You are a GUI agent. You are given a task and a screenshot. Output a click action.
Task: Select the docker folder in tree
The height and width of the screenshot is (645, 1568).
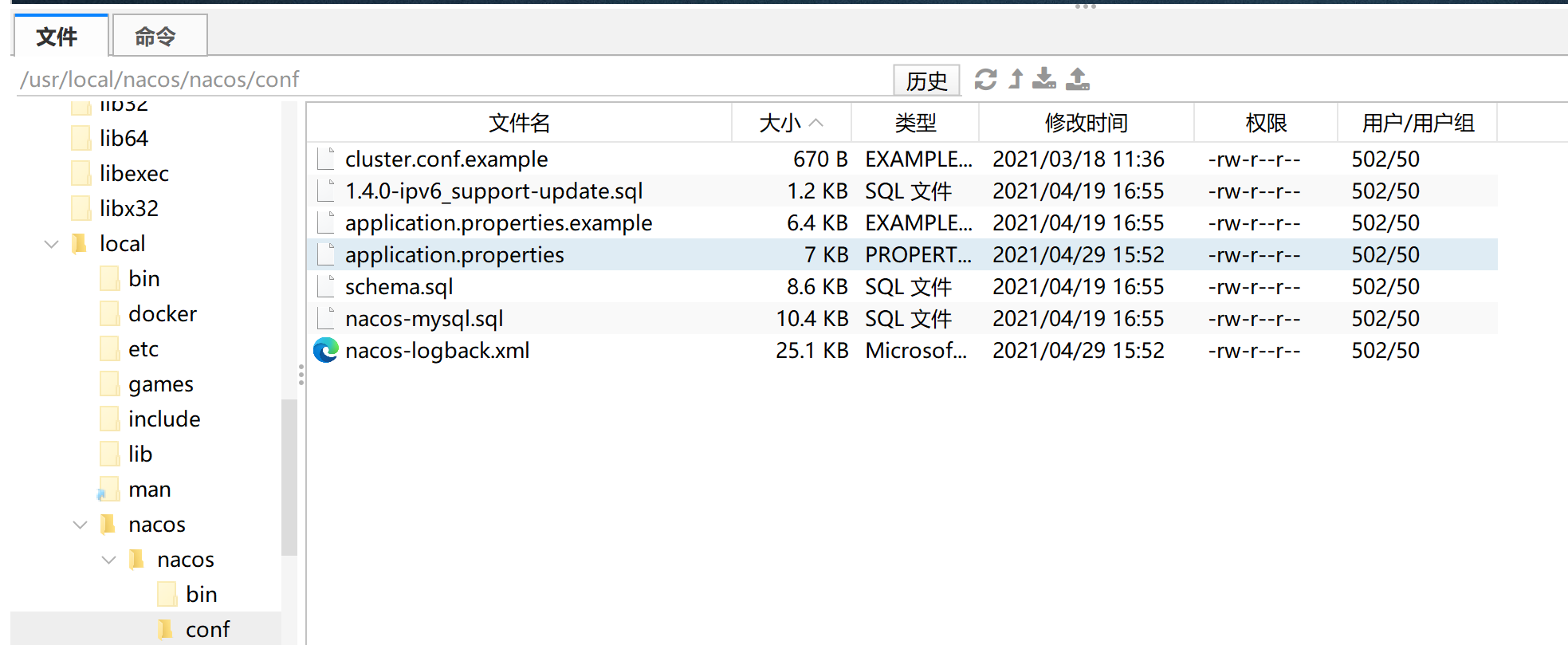pyautogui.click(x=163, y=314)
